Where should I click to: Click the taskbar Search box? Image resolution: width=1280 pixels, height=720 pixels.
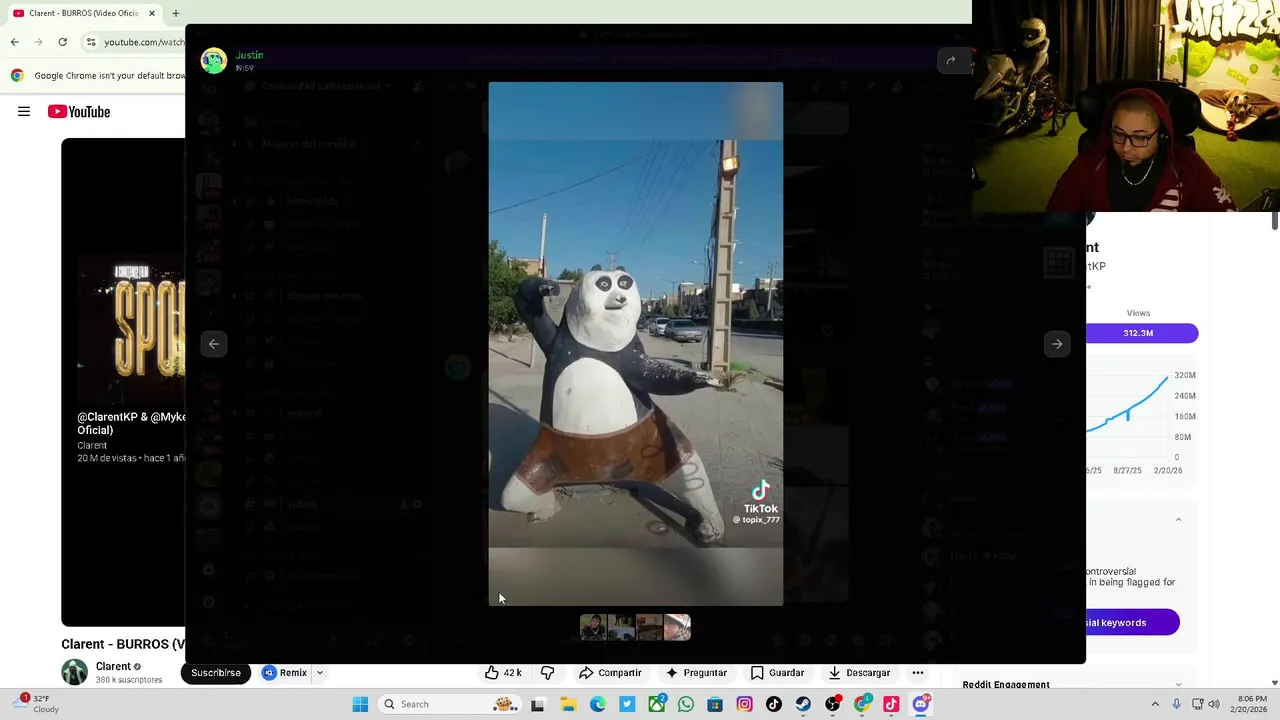click(450, 704)
